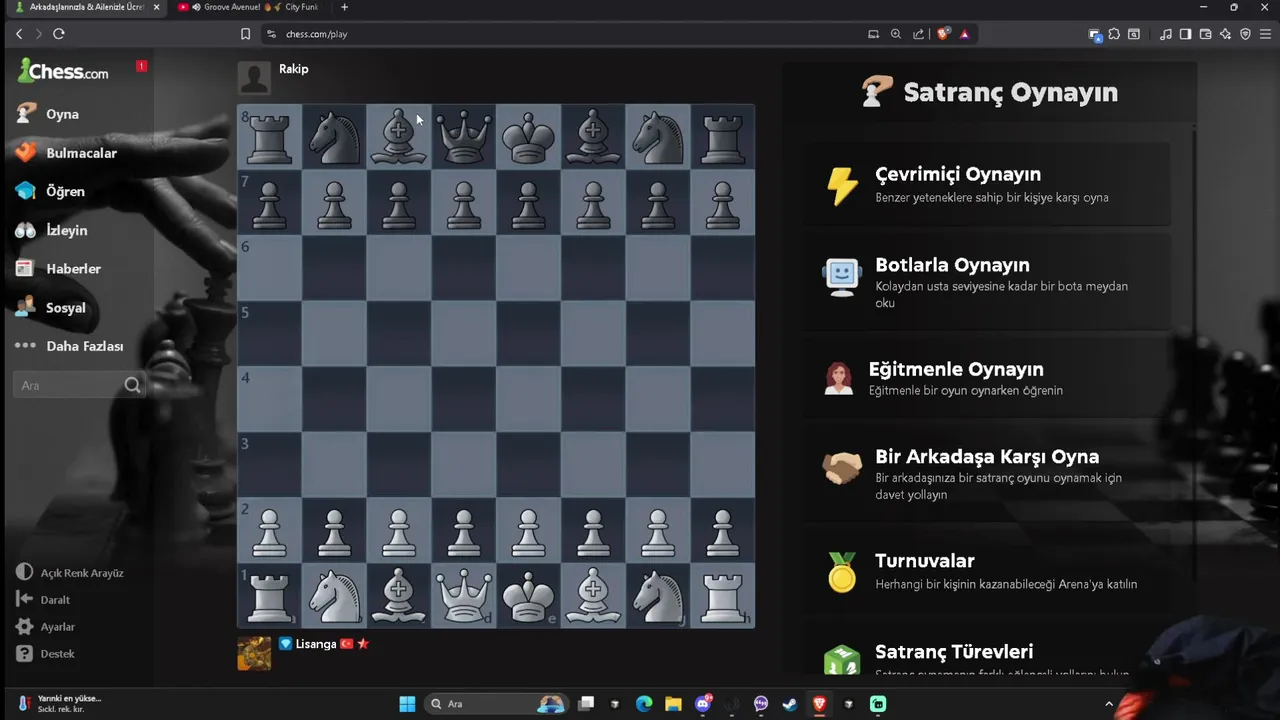This screenshot has width=1280, height=720.
Task: Open Discord from the taskbar
Action: (x=703, y=704)
